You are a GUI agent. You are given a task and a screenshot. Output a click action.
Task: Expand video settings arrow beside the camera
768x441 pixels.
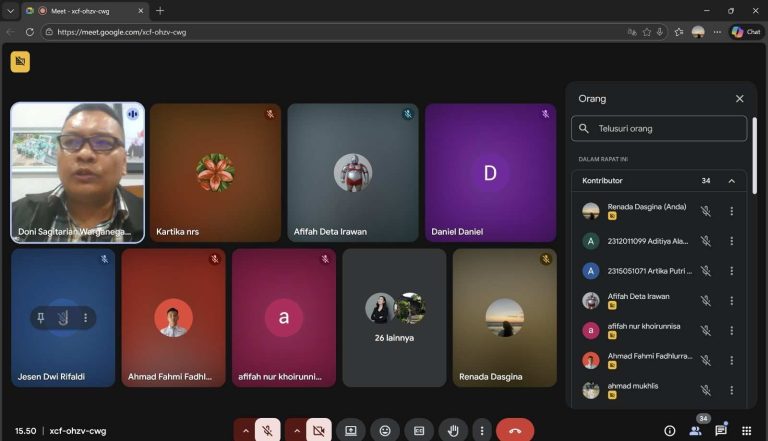(296, 430)
